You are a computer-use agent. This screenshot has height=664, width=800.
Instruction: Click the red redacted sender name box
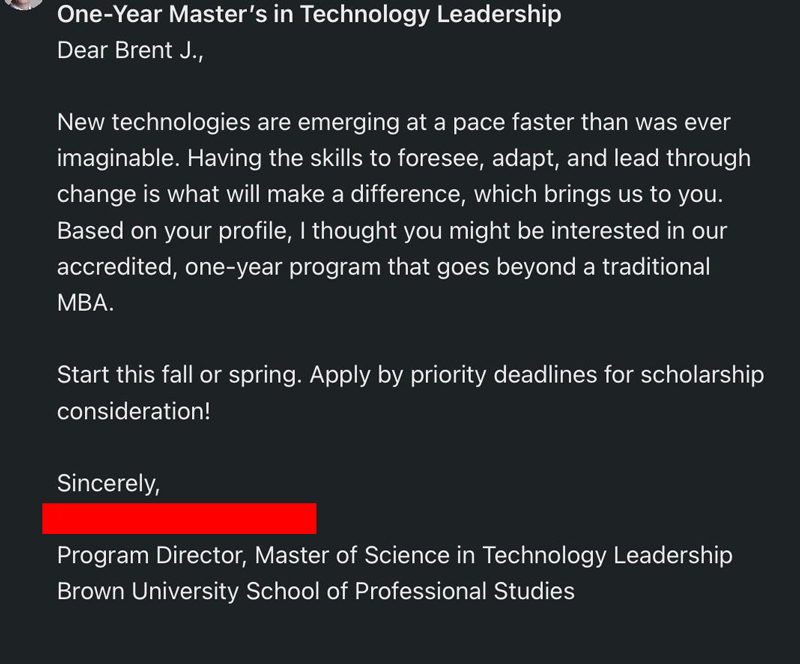179,519
